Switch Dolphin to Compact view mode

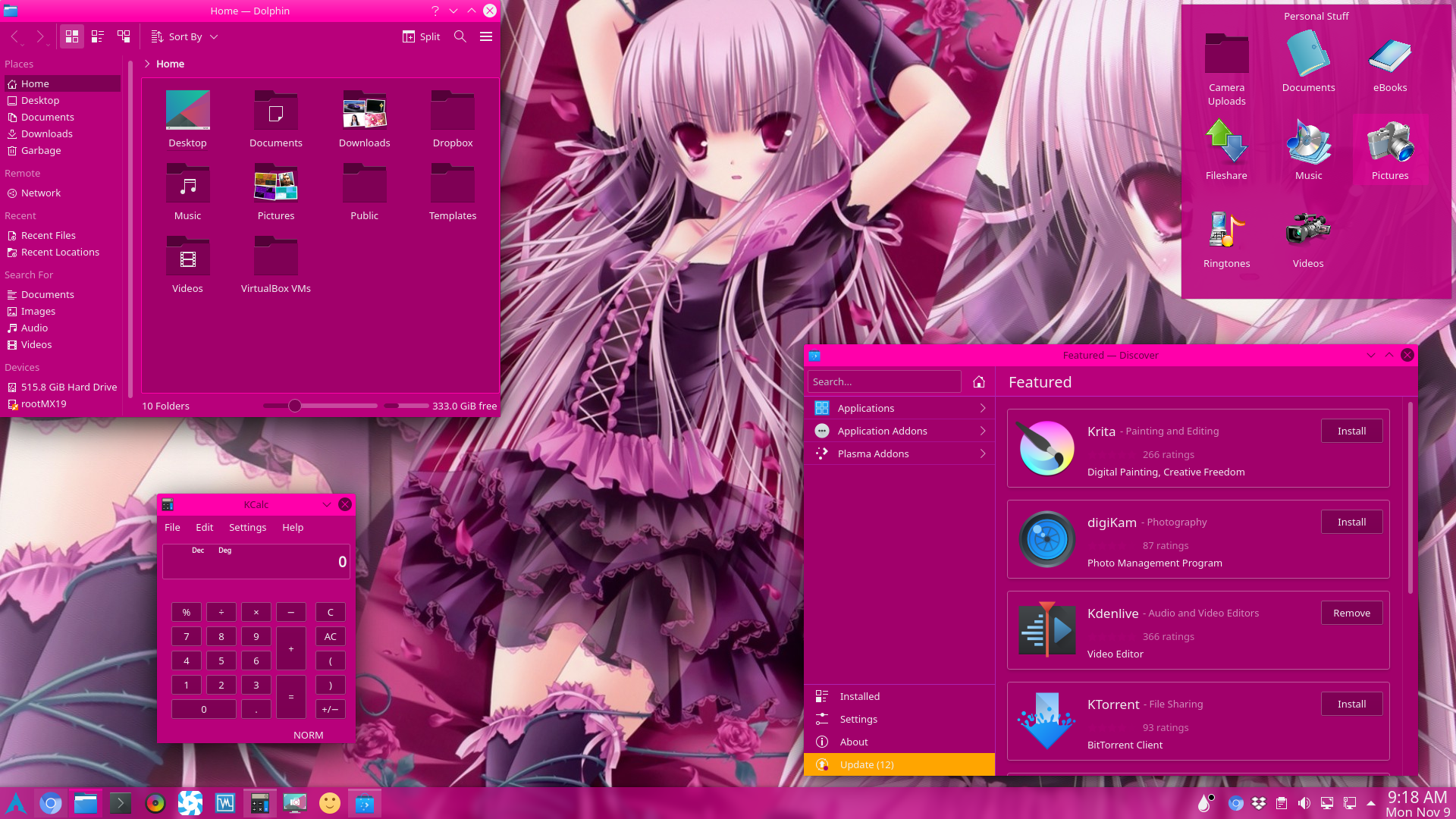(98, 36)
